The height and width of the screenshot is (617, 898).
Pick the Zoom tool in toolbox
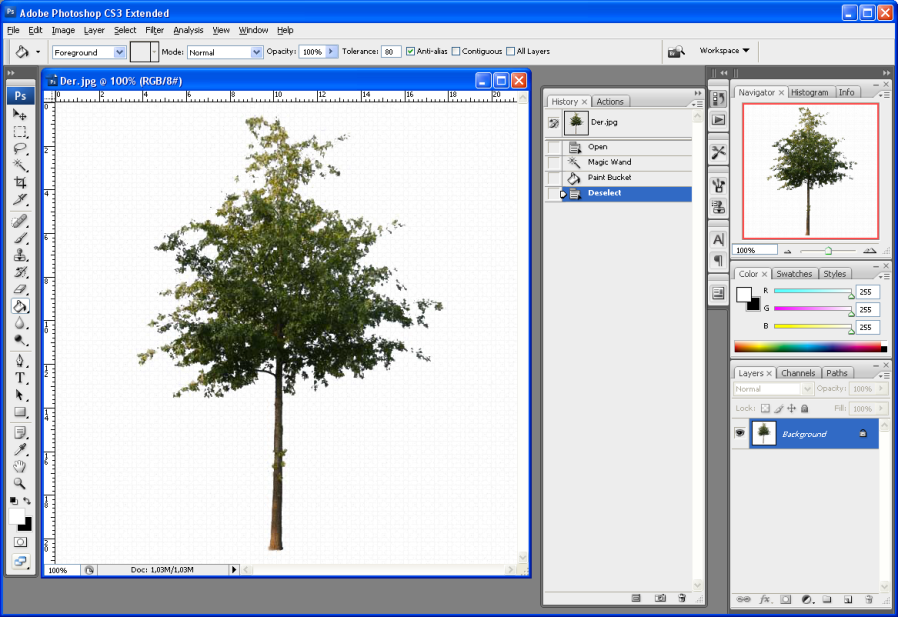pos(20,483)
